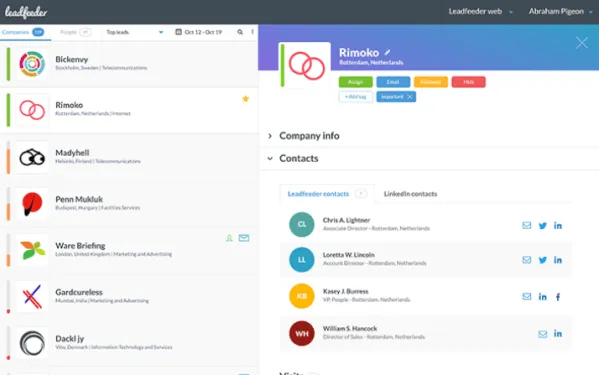Click the green Assign button

(x=355, y=82)
